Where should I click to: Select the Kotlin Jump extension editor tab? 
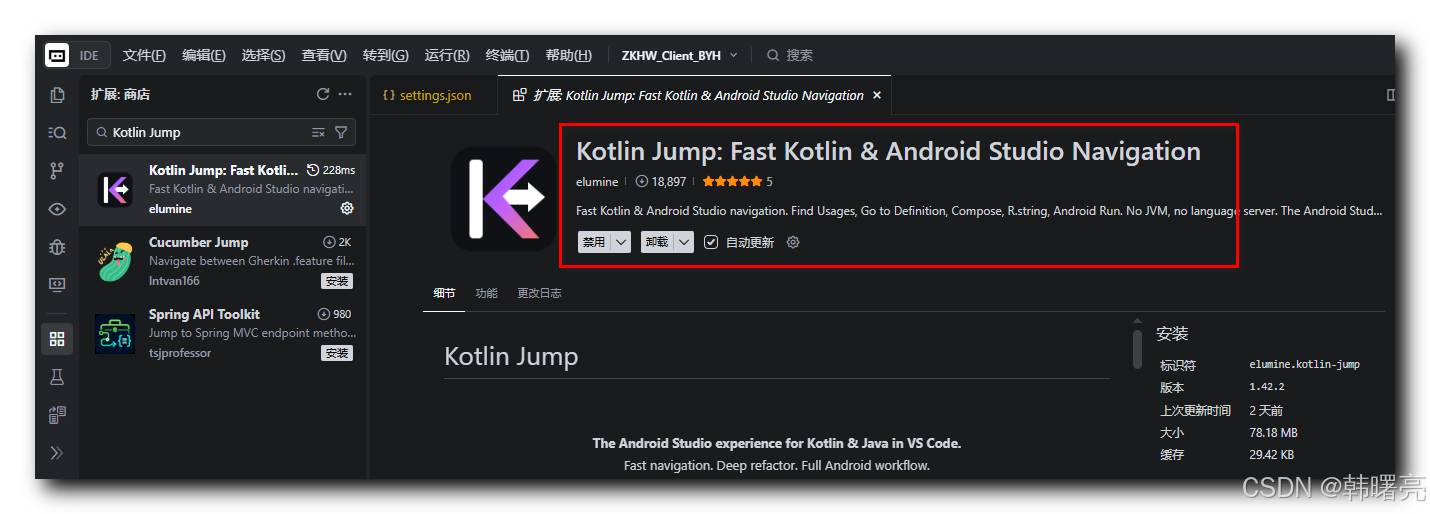click(694, 95)
